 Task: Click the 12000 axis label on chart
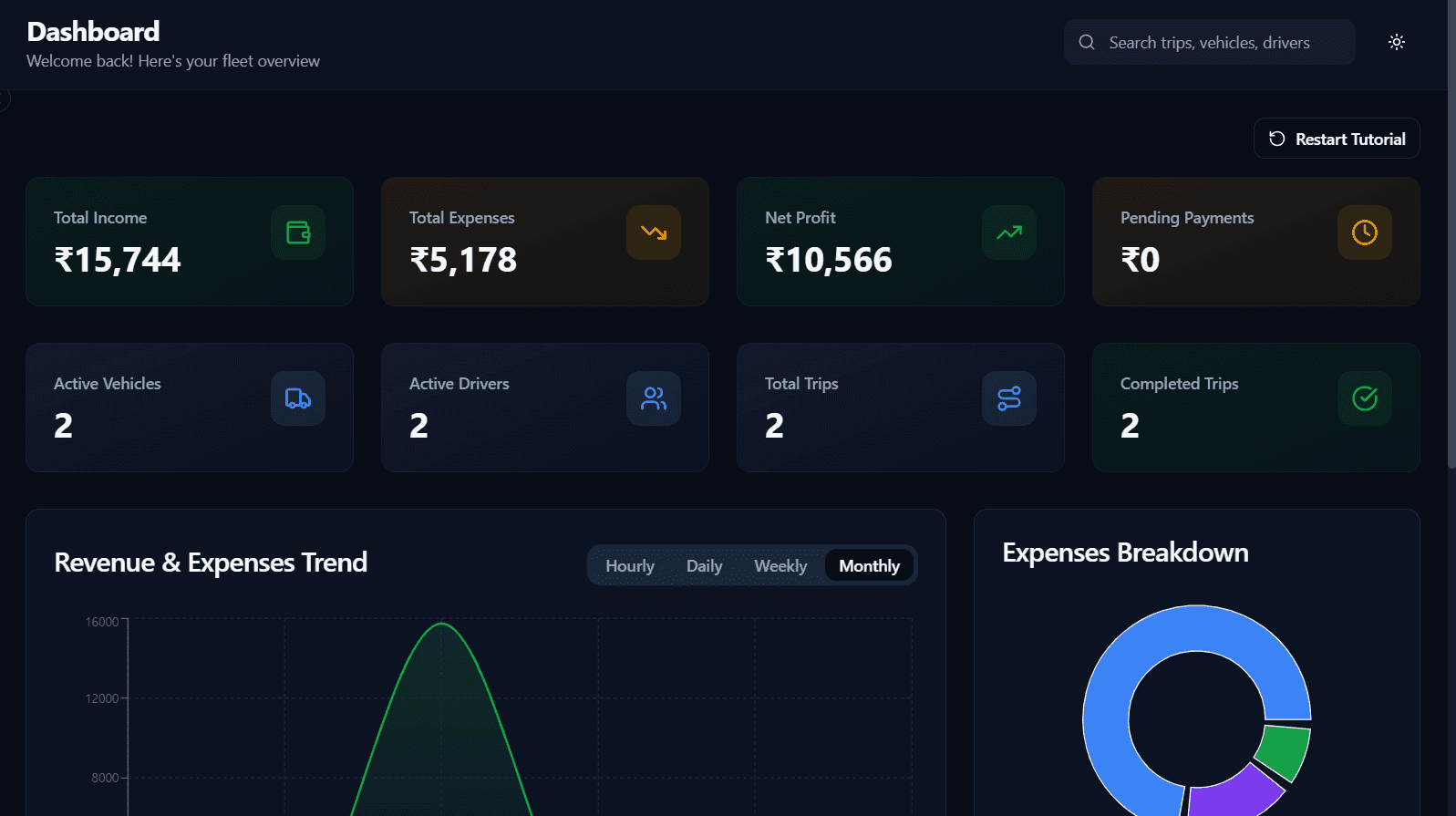pos(101,698)
